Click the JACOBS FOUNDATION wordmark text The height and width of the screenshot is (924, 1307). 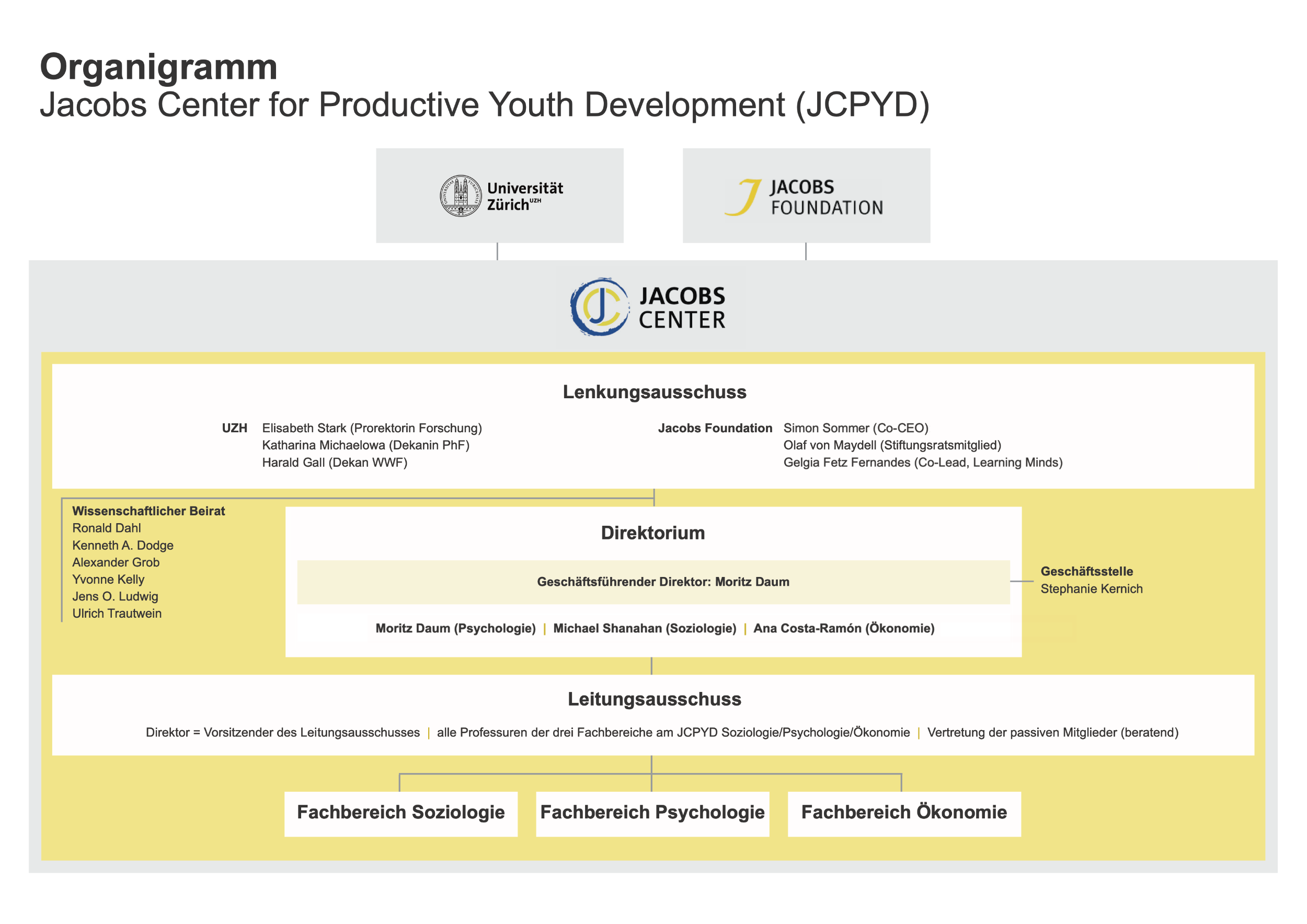827,198
